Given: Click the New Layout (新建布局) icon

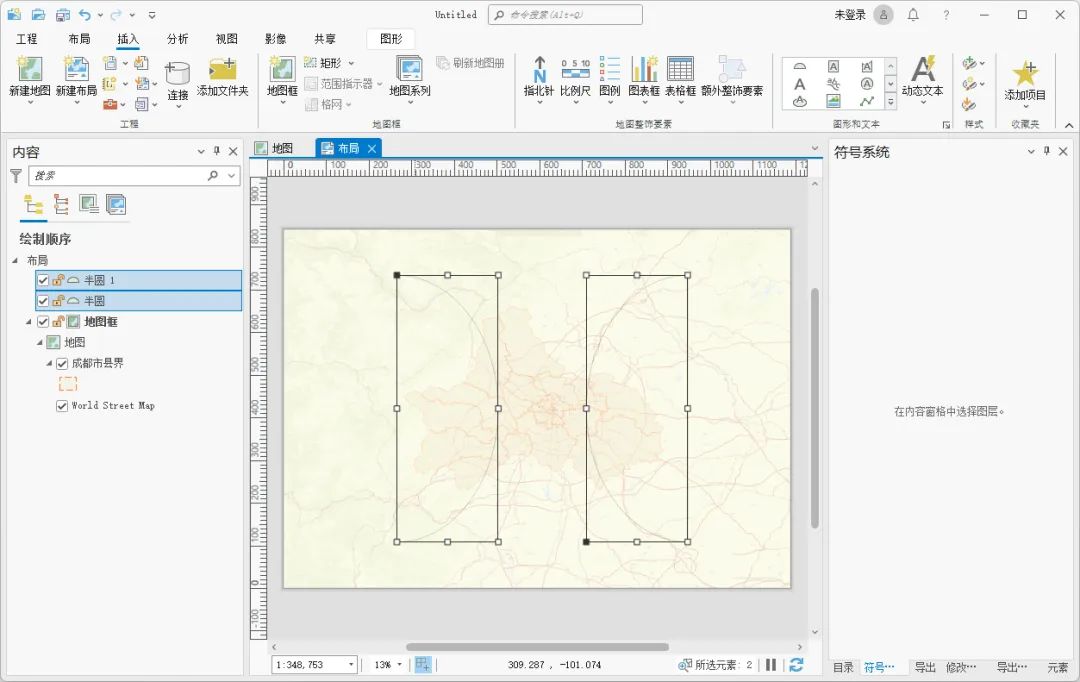Looking at the screenshot, I should coord(76,69).
